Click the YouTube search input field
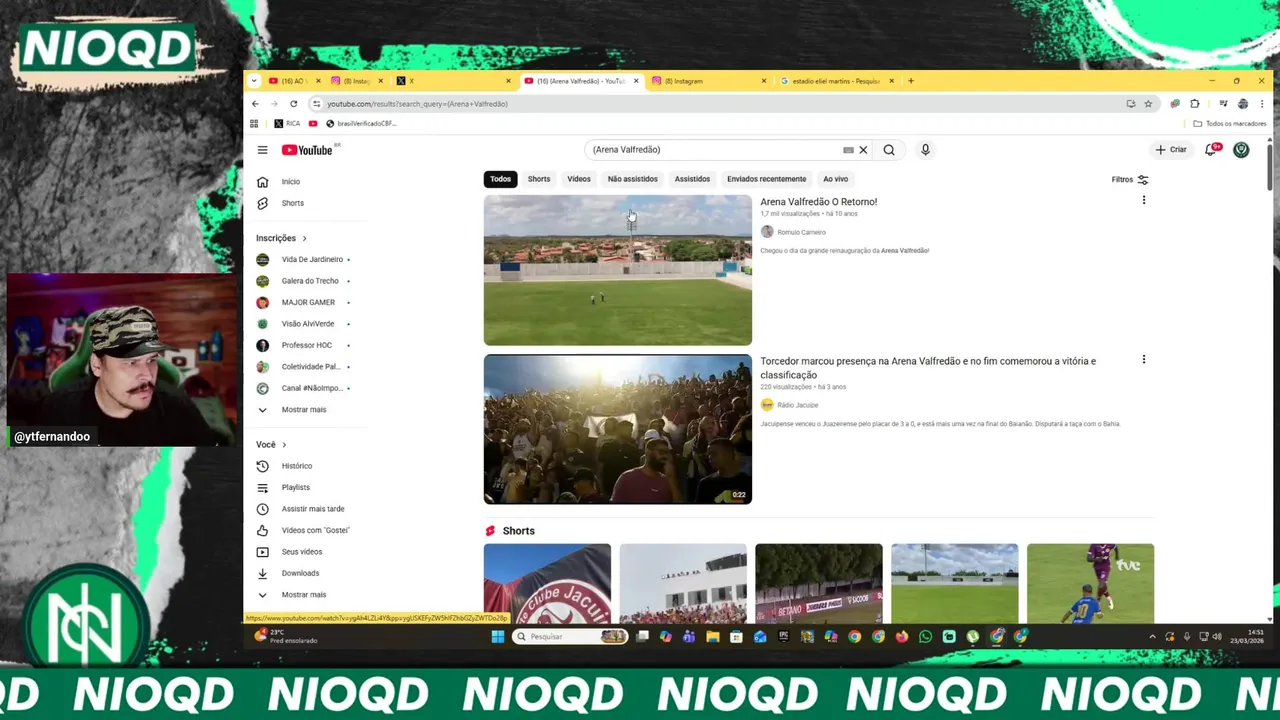 [715, 150]
